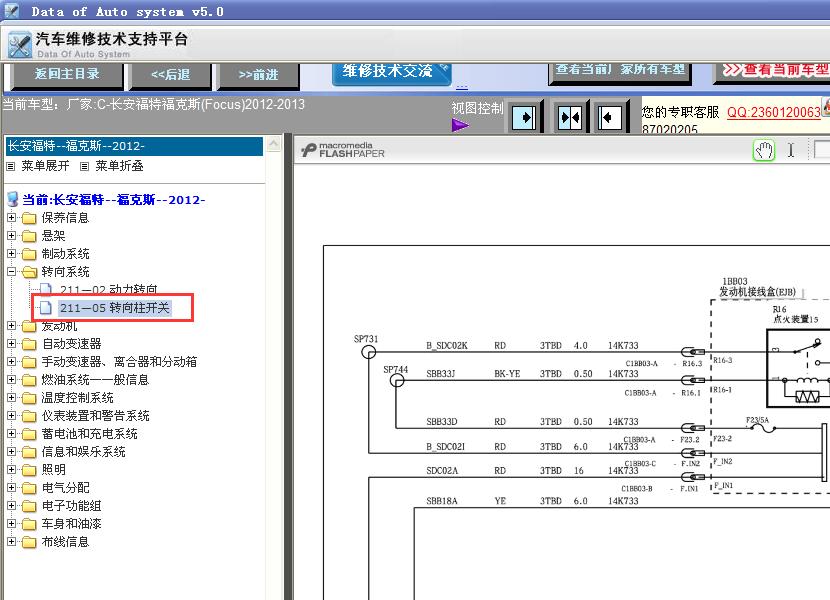Open the 维修技术交流 button
Image resolution: width=830 pixels, height=600 pixels.
[x=391, y=73]
